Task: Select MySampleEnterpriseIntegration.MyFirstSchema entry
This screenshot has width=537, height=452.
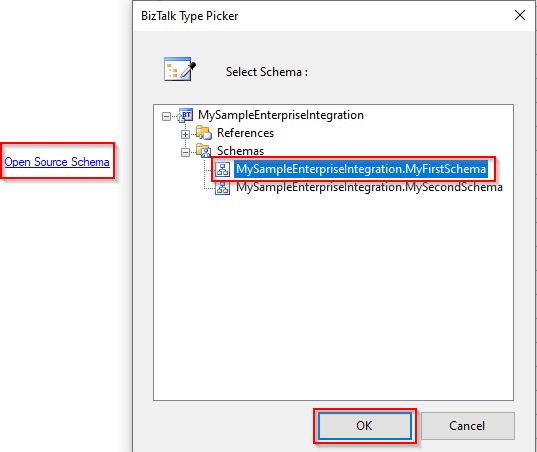Action: tap(361, 169)
